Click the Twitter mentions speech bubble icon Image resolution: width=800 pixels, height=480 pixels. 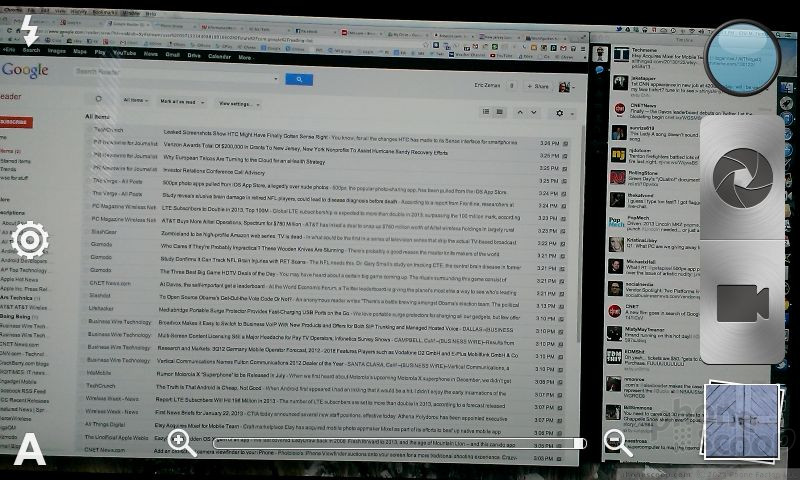[x=599, y=70]
